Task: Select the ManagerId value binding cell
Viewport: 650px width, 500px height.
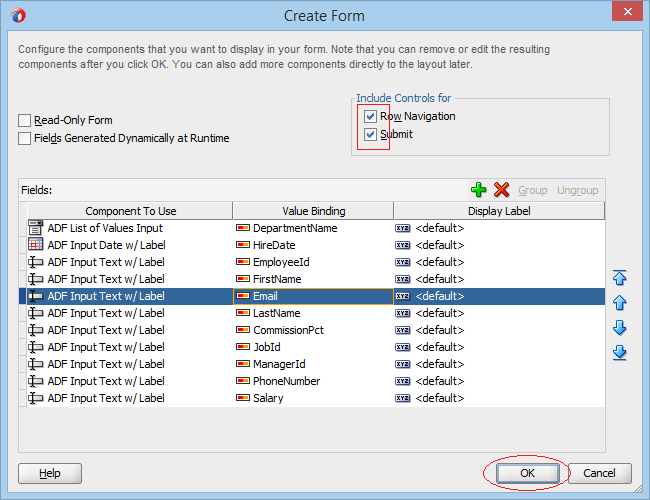Action: point(313,364)
